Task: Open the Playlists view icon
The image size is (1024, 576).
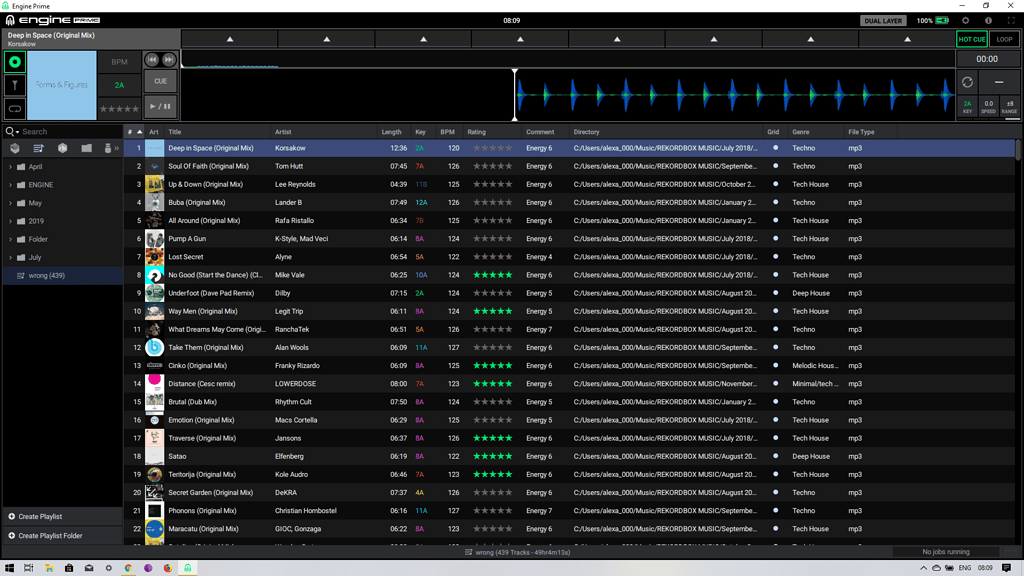Action: coord(38,148)
